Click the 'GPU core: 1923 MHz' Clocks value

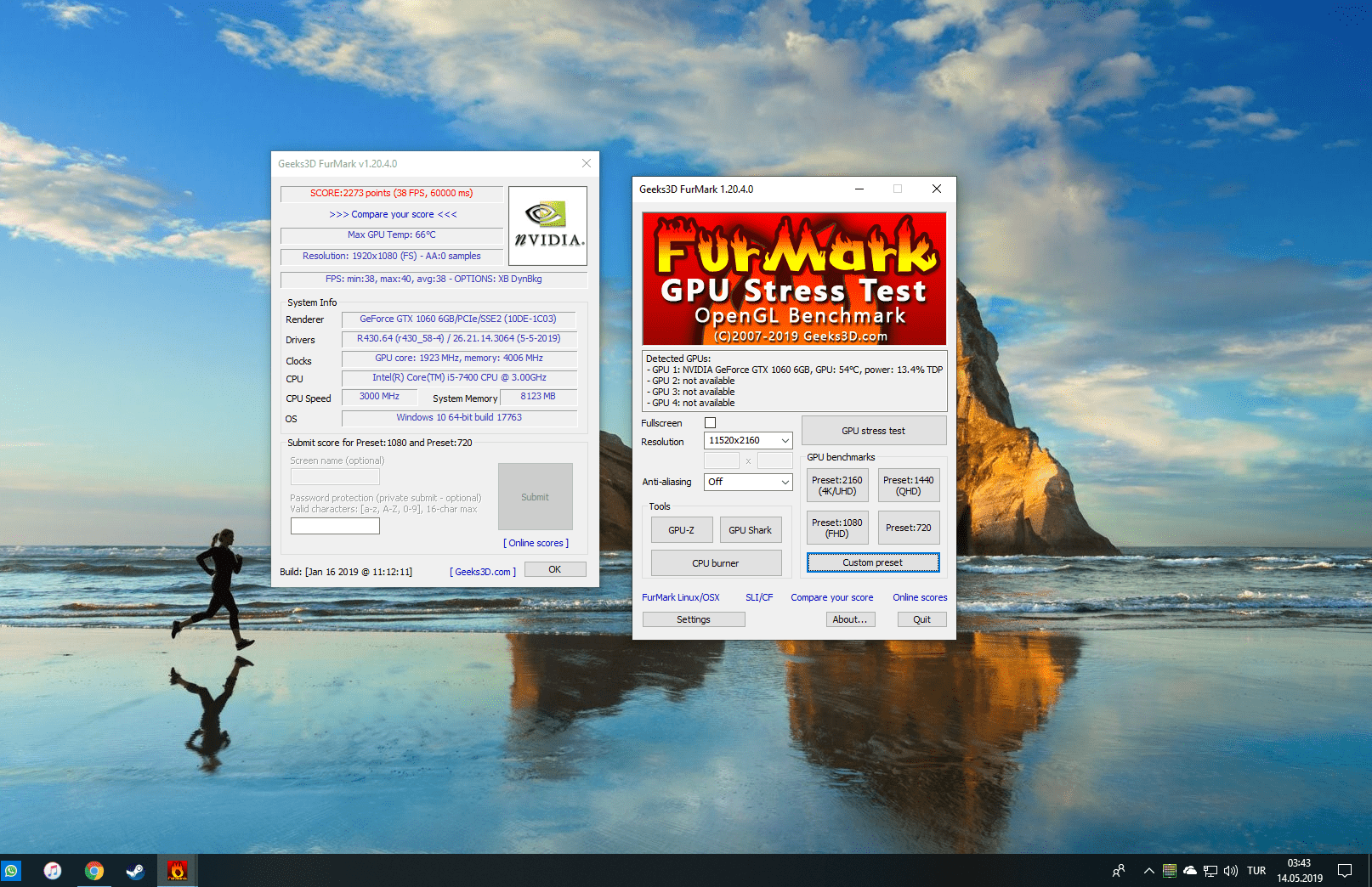[x=458, y=358]
